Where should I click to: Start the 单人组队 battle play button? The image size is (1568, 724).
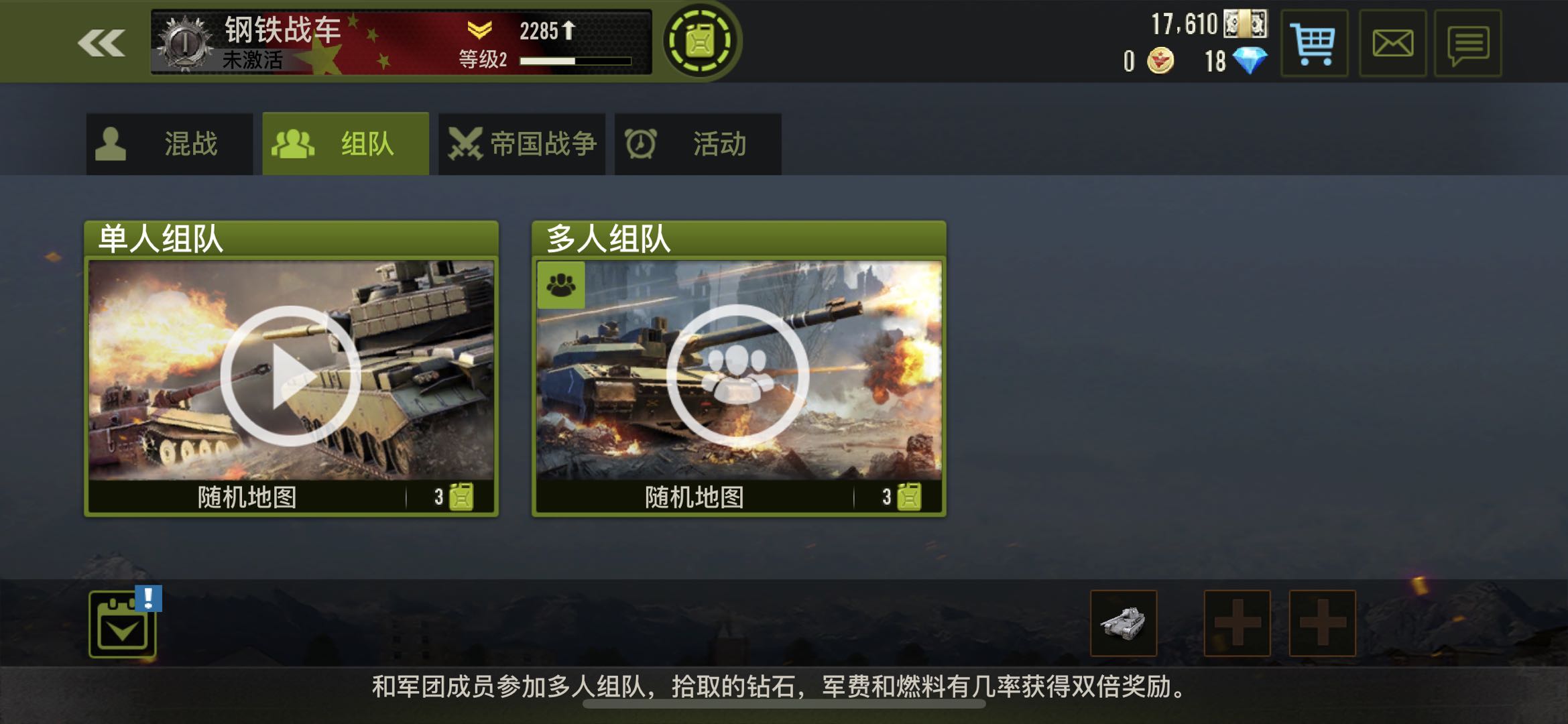(x=290, y=375)
